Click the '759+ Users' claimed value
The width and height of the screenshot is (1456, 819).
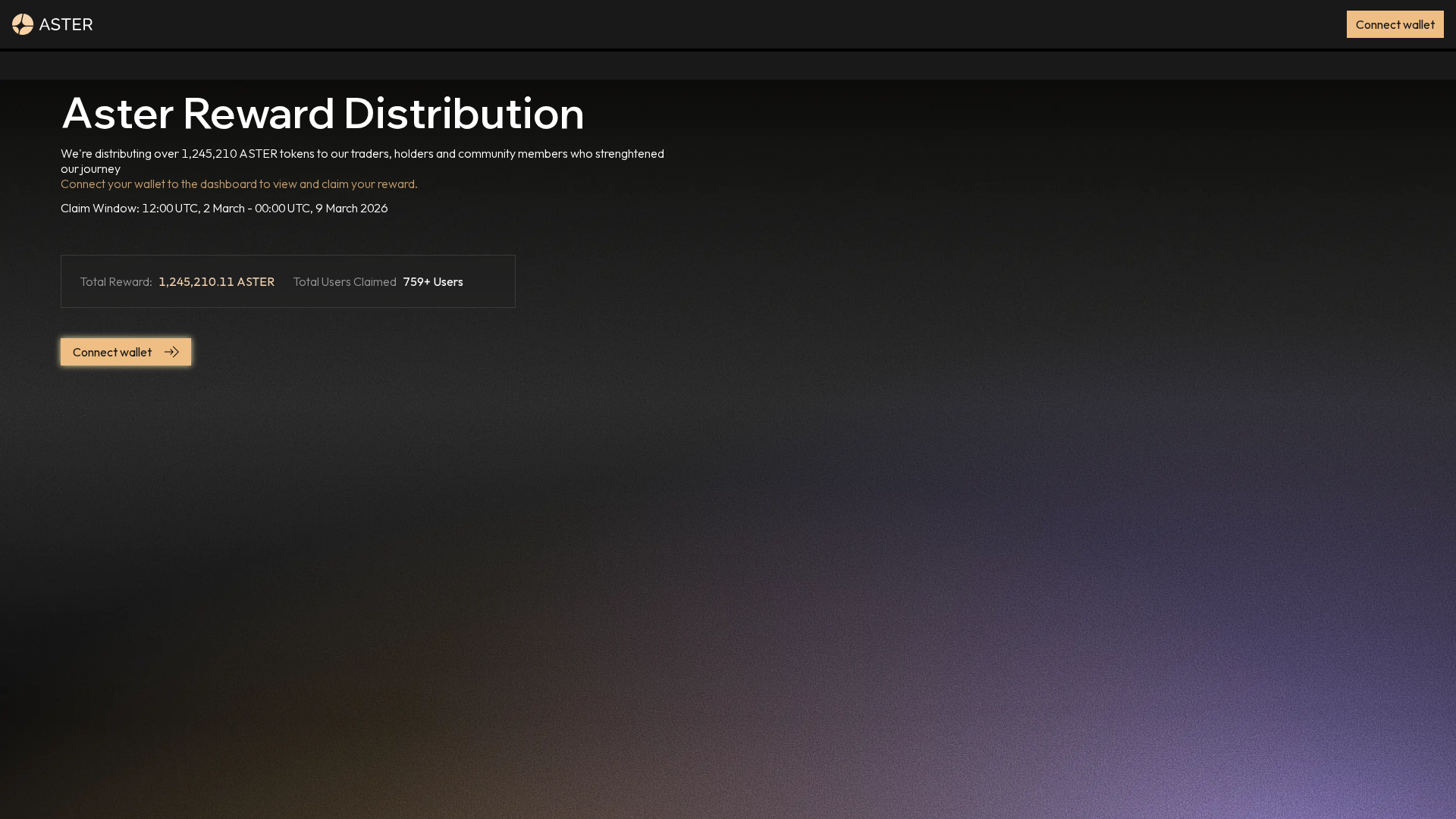click(433, 282)
